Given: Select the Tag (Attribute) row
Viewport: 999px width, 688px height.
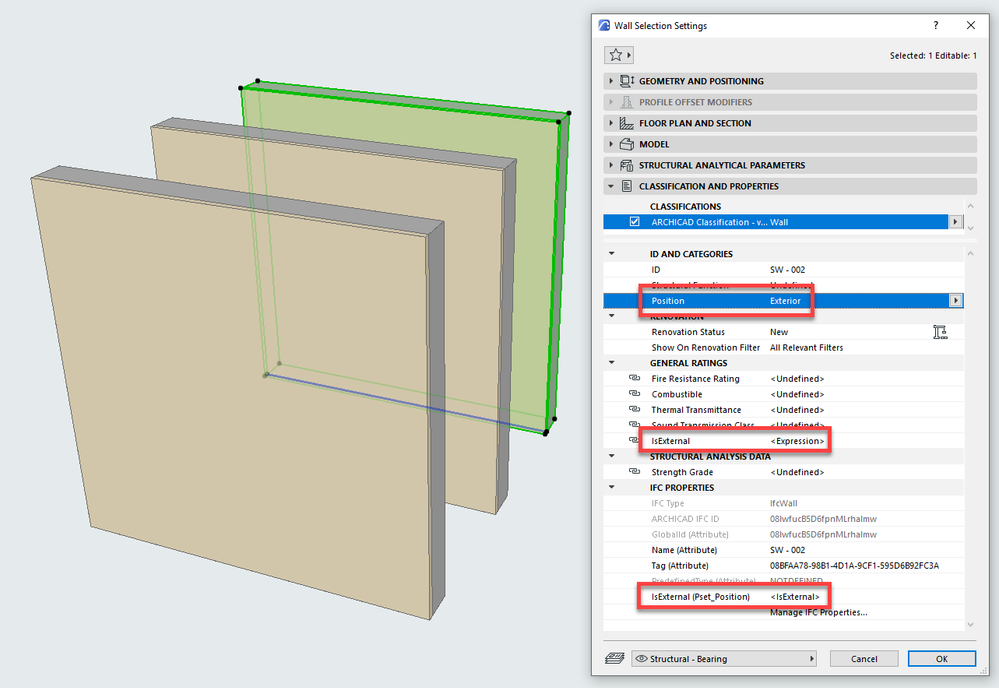Looking at the screenshot, I should [783, 566].
